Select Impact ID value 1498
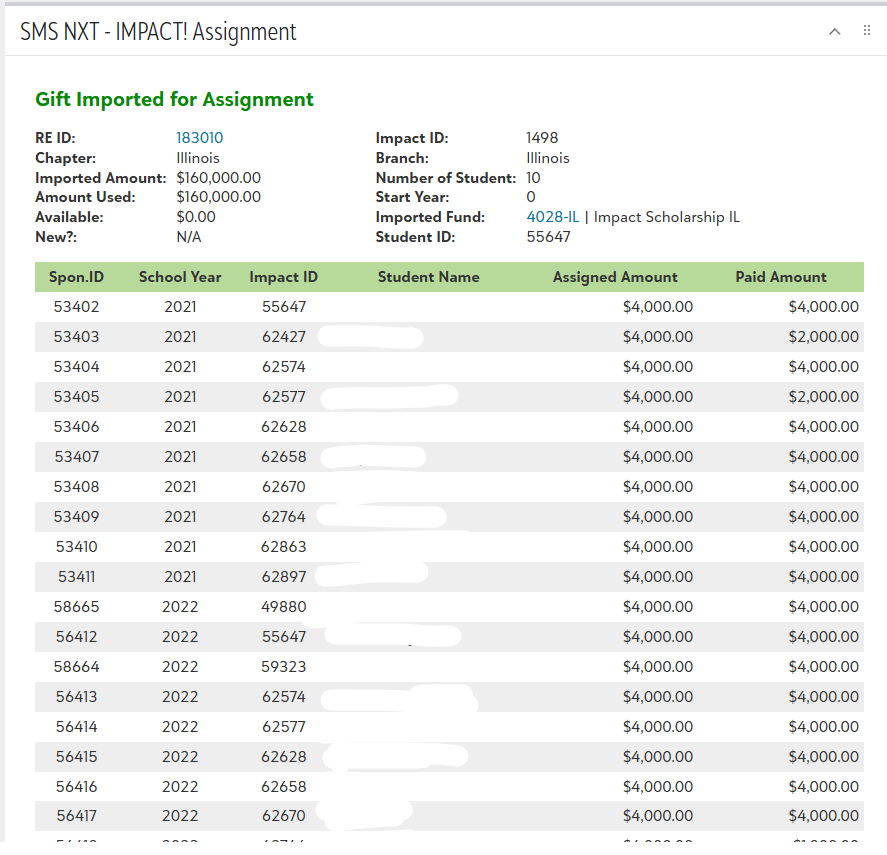 coord(542,138)
